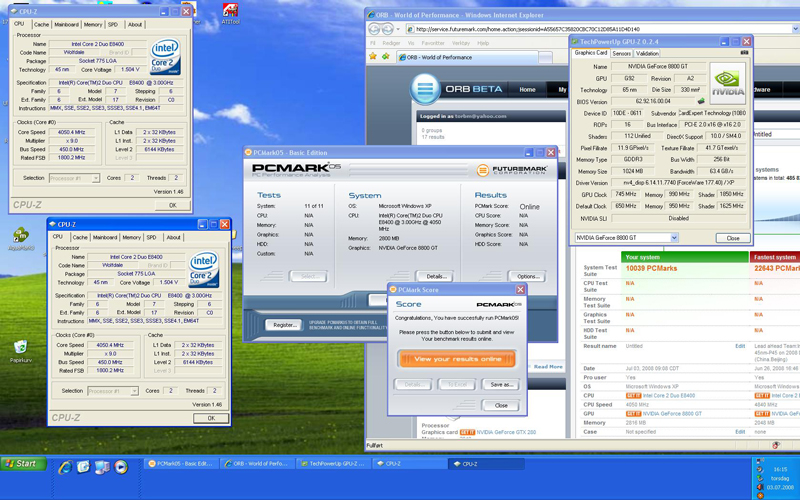
Task: Open the About tab in lower CPU-Z window
Action: click(x=173, y=237)
